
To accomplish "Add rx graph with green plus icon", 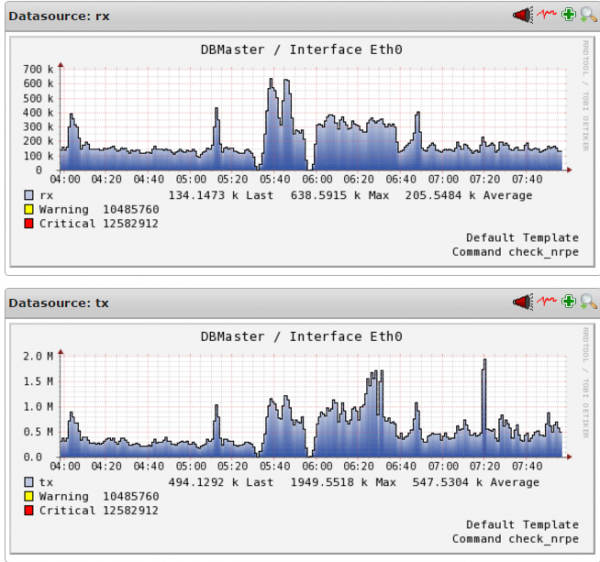I will point(568,15).
